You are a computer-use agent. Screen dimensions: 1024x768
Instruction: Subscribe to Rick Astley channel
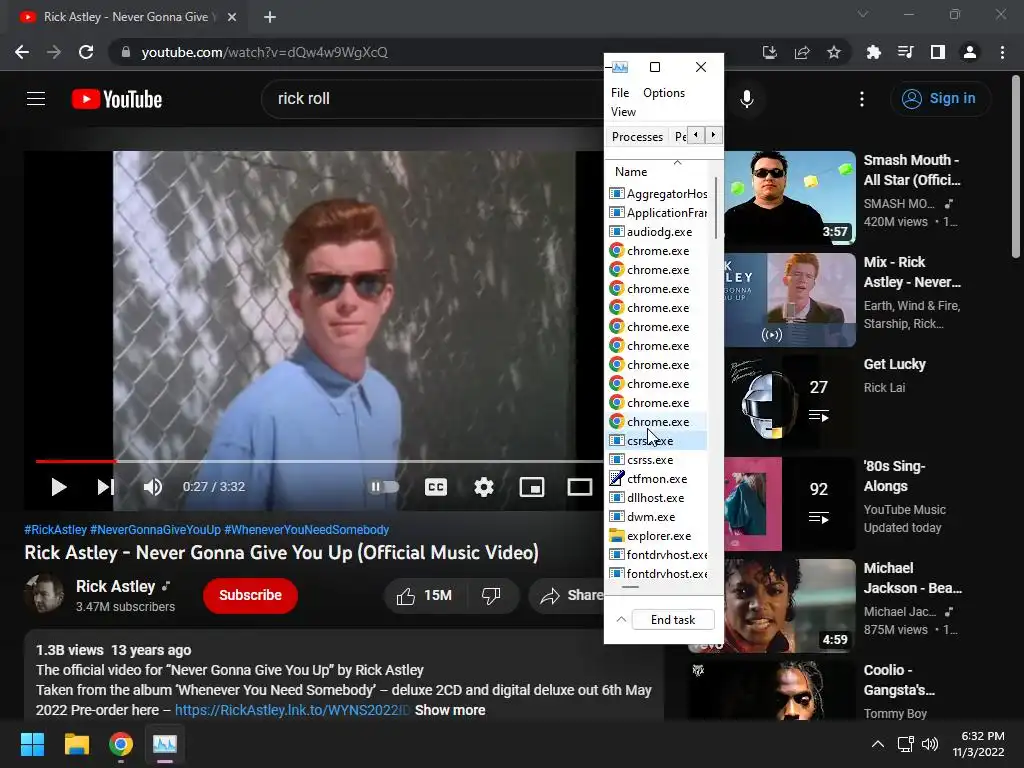250,596
